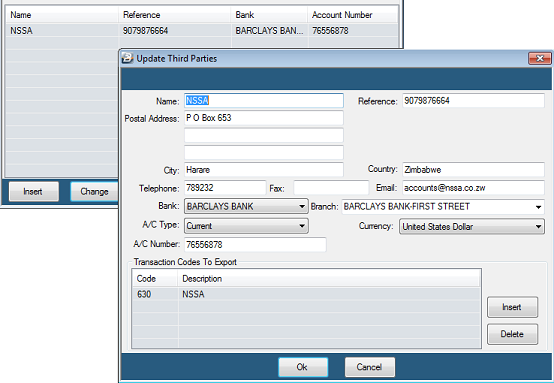The image size is (554, 383).
Task: Click Ok to save third party details
Action: click(303, 367)
